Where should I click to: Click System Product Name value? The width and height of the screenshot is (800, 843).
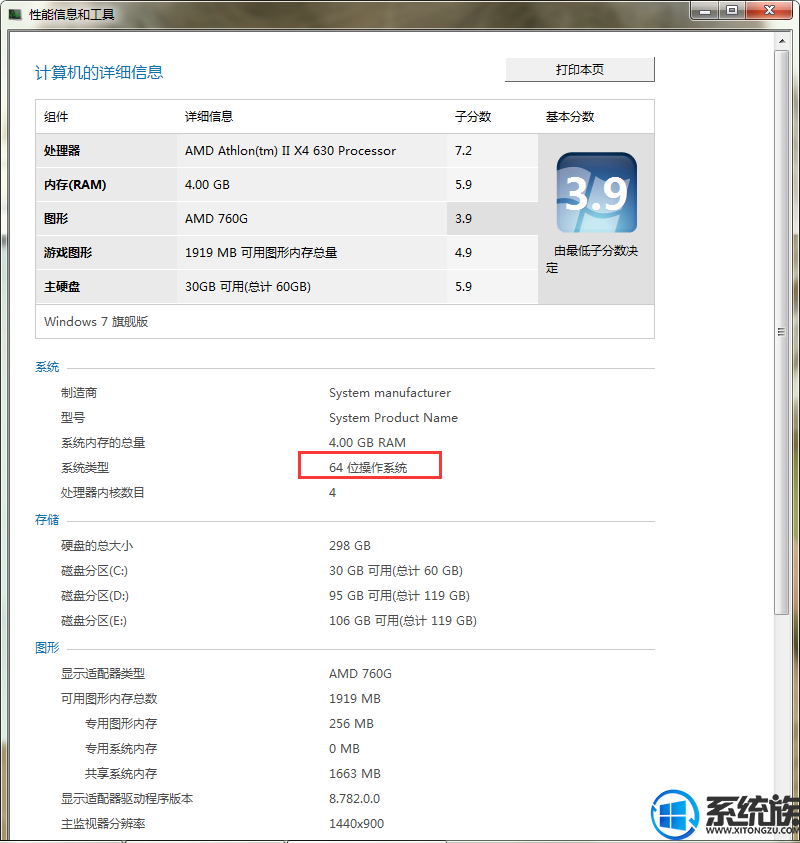(393, 418)
